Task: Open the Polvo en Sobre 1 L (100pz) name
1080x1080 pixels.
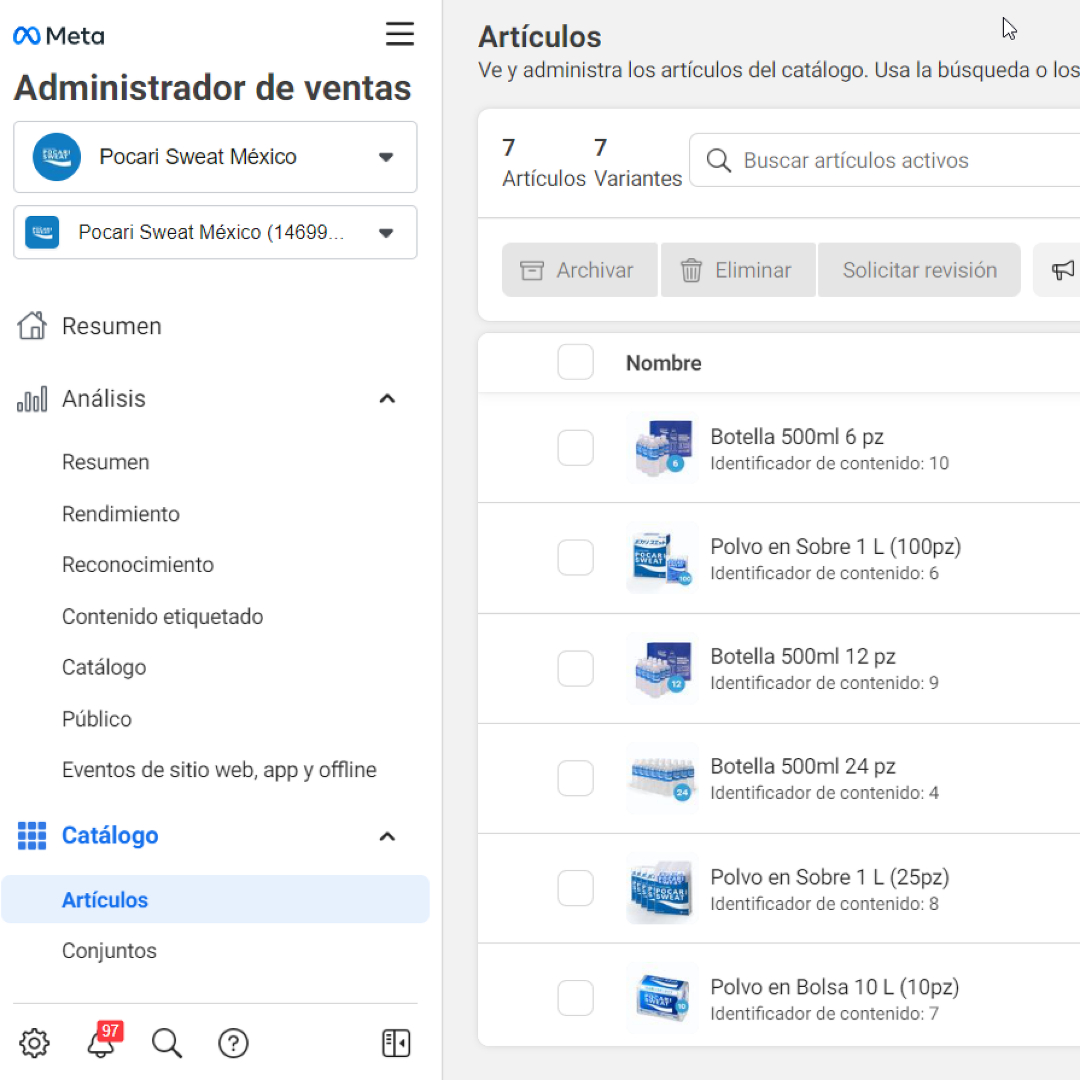Action: [x=835, y=547]
